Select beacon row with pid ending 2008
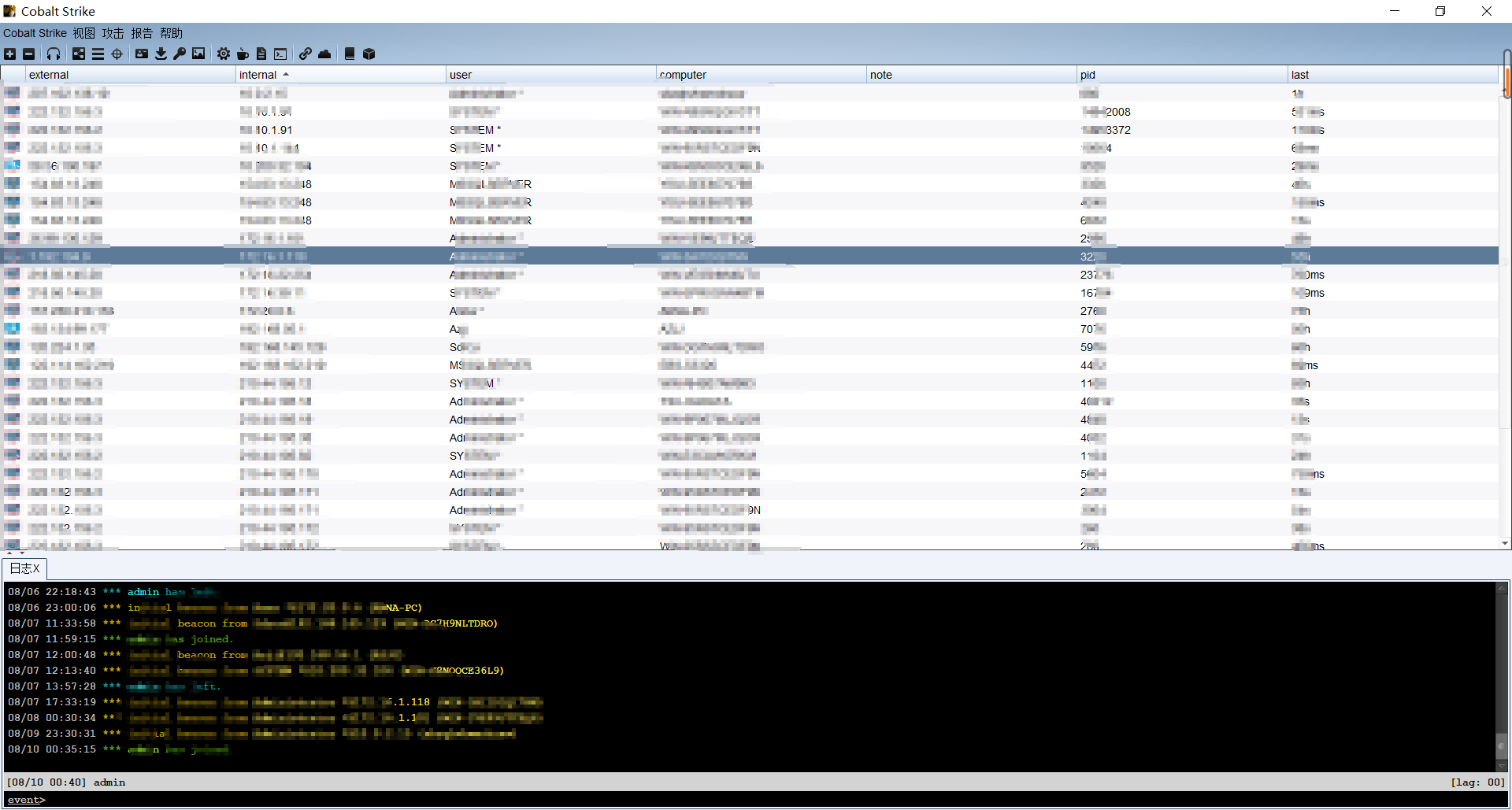 pyautogui.click(x=750, y=112)
